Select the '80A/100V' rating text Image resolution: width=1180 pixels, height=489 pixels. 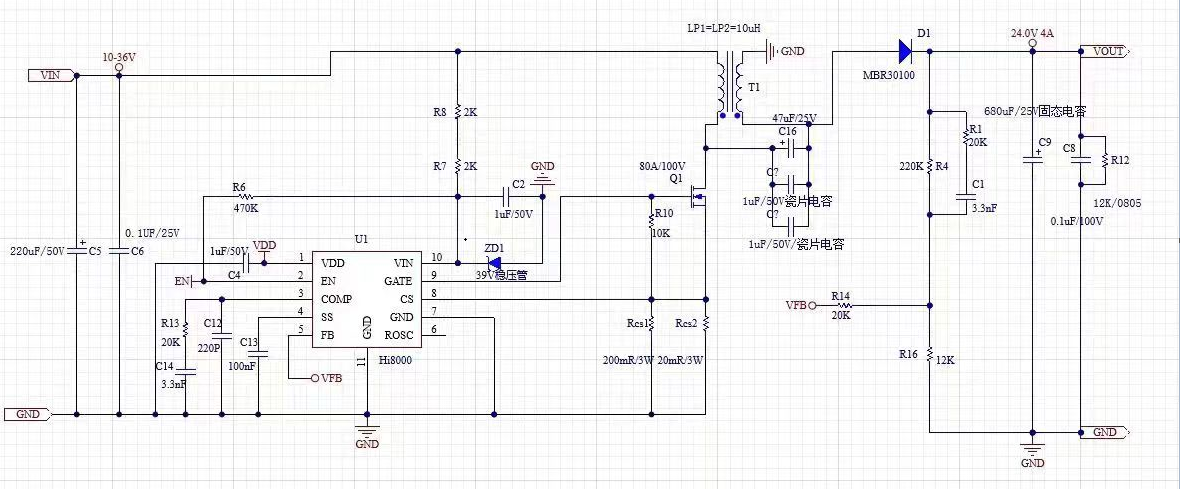coord(662,165)
